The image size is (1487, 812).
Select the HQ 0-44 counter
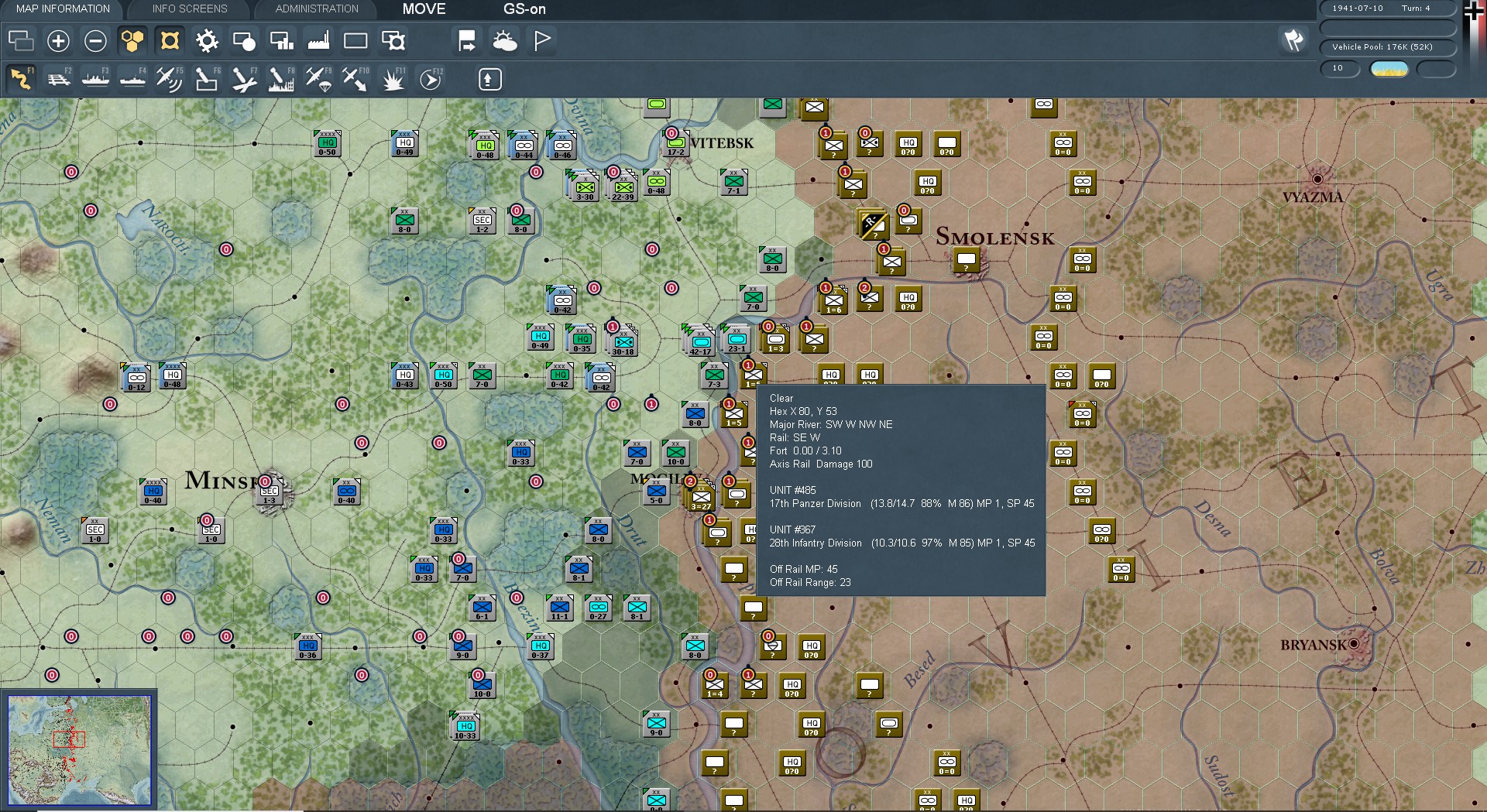click(524, 146)
